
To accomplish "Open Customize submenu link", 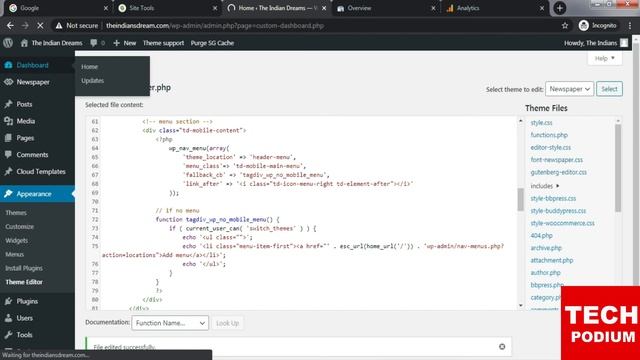I will [x=20, y=227].
